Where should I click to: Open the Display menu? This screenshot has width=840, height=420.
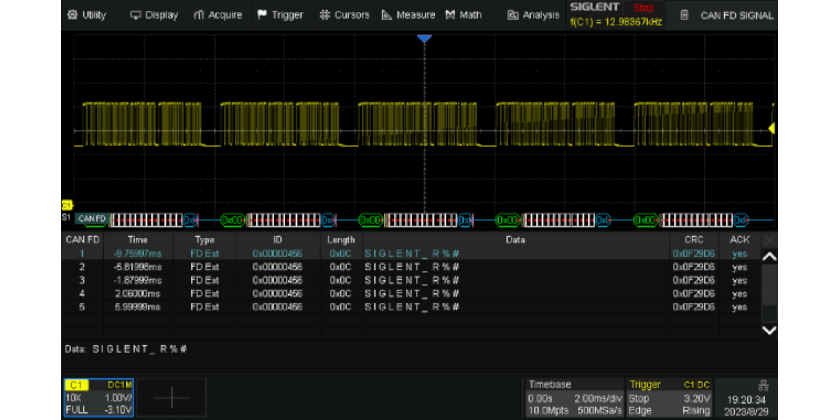click(154, 15)
